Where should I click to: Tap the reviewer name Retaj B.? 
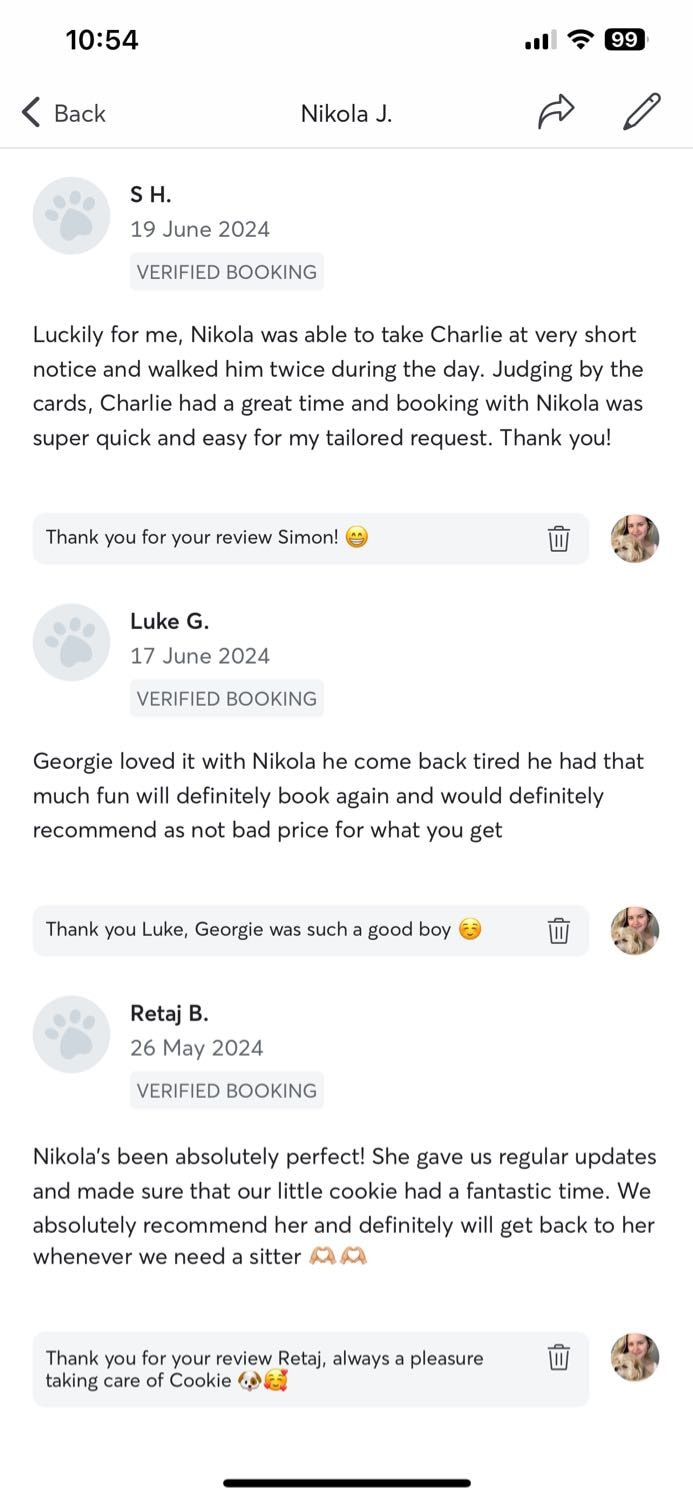(x=169, y=1013)
